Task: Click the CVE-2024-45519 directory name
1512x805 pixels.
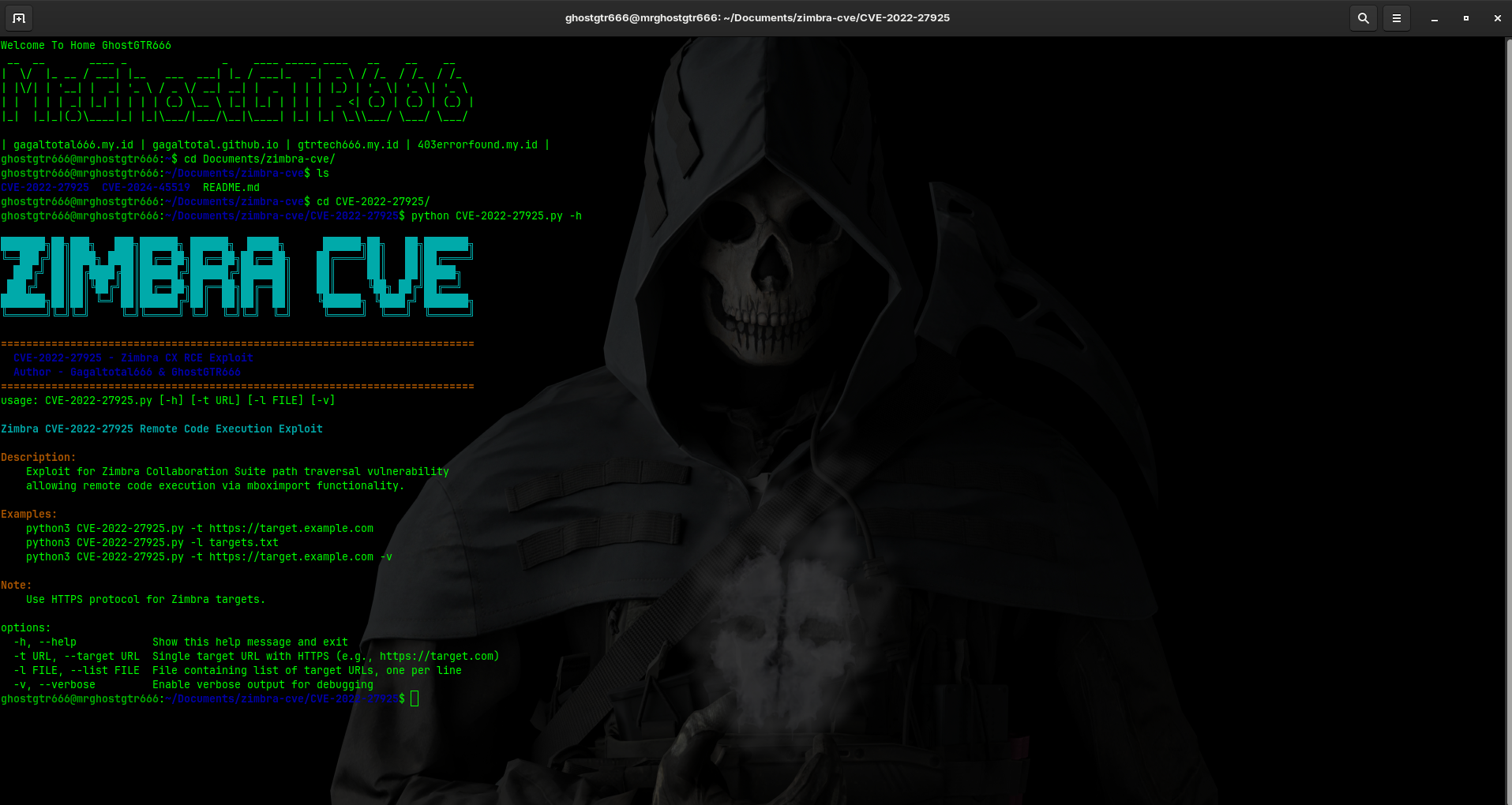Action: point(146,187)
